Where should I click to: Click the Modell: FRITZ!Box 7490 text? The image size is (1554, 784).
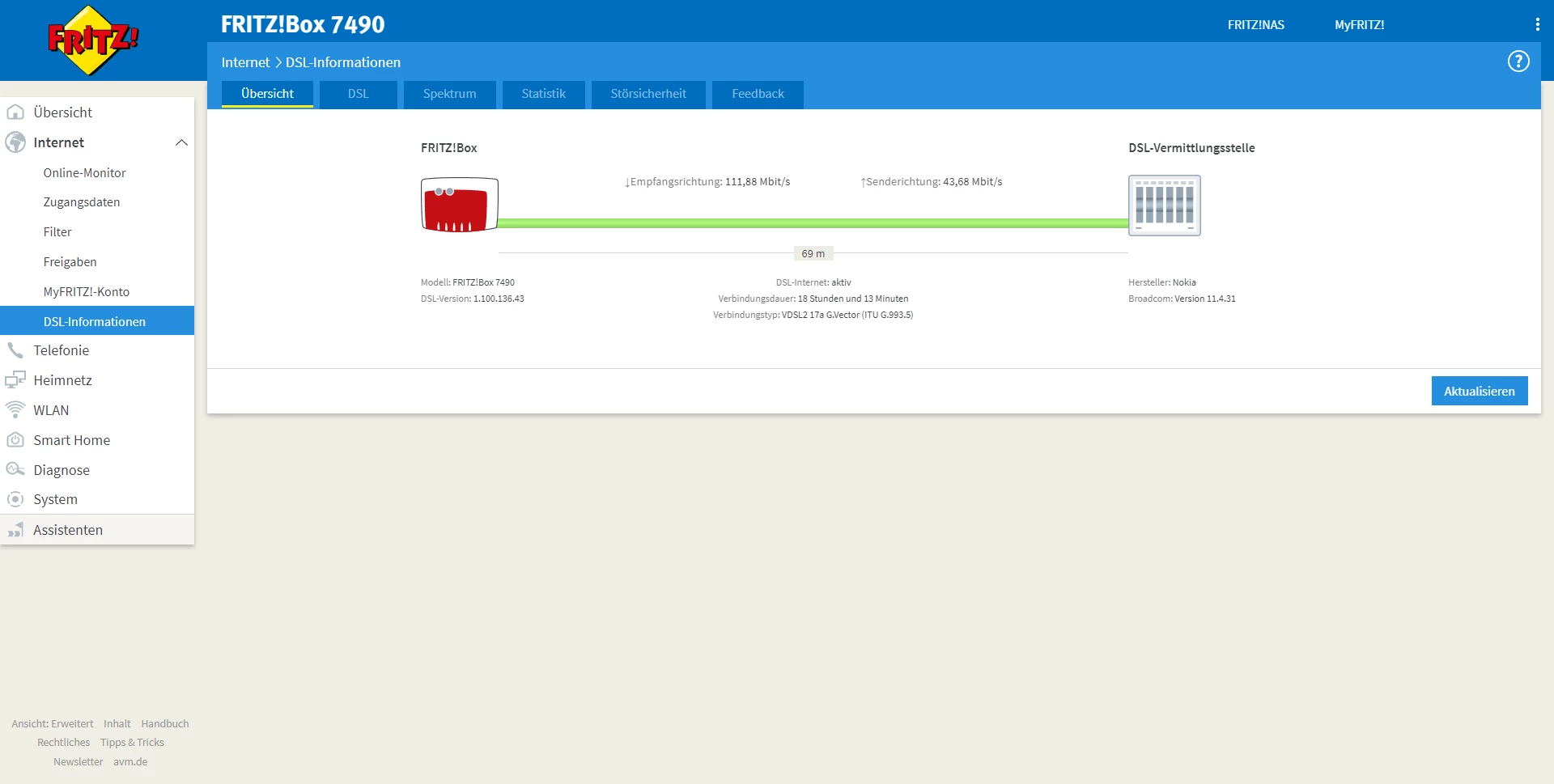click(x=468, y=282)
